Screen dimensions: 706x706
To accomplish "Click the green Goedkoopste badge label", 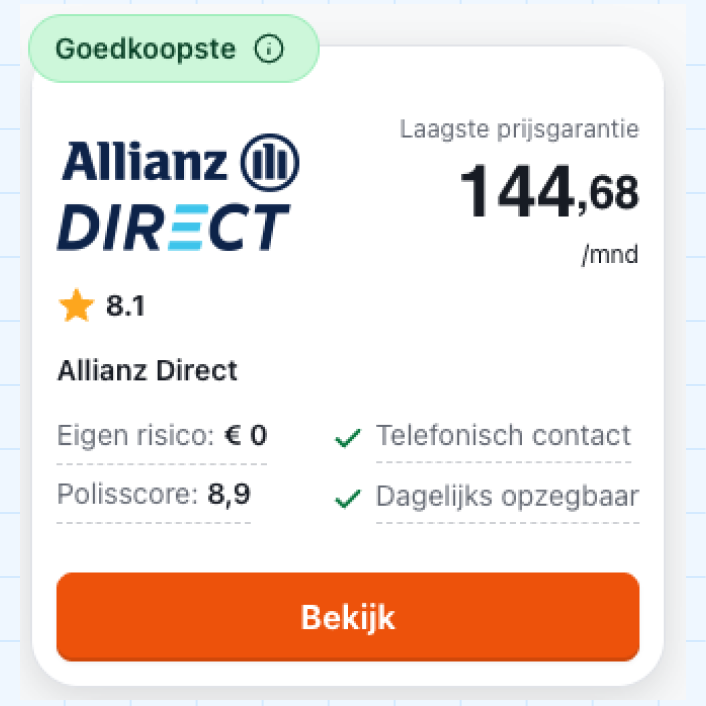I will click(x=146, y=48).
